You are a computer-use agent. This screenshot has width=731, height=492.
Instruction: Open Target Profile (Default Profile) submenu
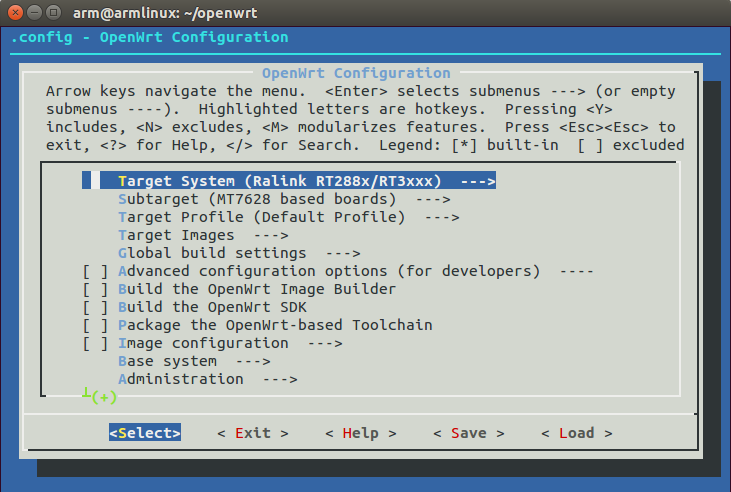pyautogui.click(x=289, y=217)
